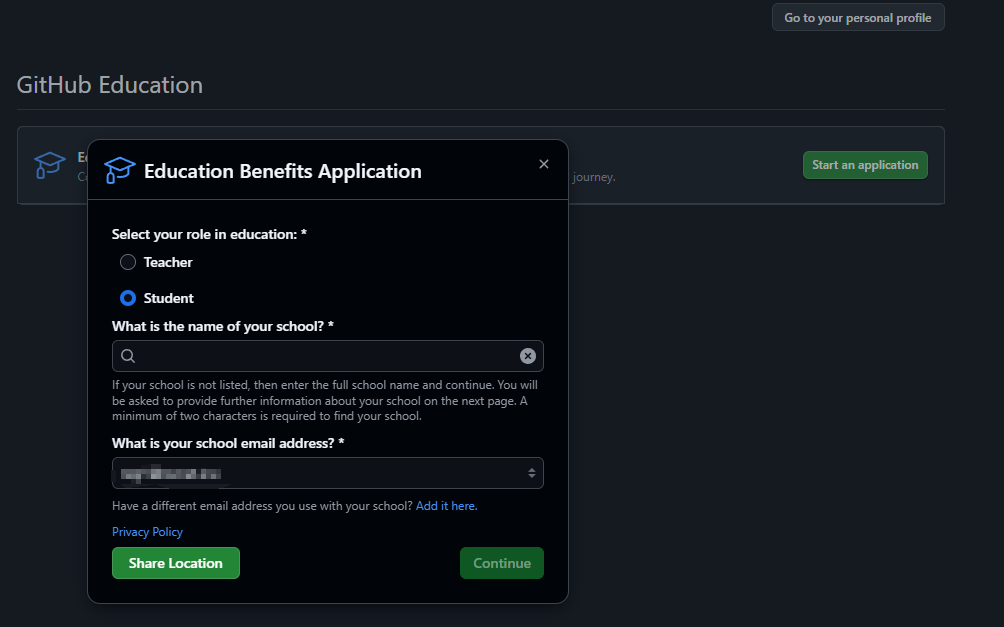Open the school email address dropdown
The height and width of the screenshot is (627, 1004).
pos(327,473)
